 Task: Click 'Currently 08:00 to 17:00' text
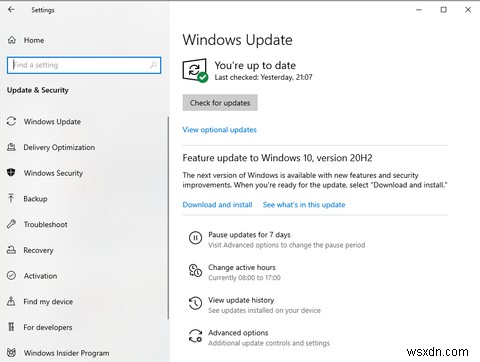(244, 278)
